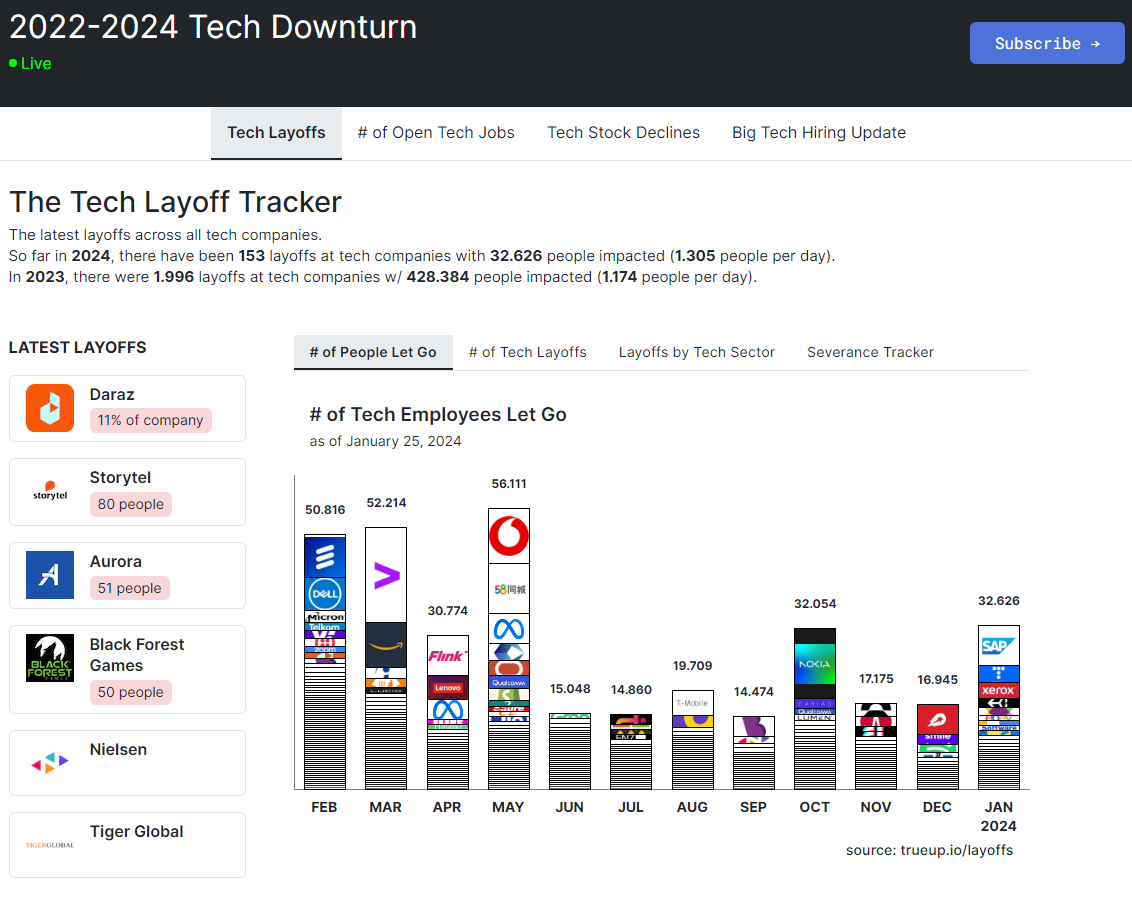The width and height of the screenshot is (1132, 916).
Task: Click the purple logo in SEP bar
Action: click(754, 727)
